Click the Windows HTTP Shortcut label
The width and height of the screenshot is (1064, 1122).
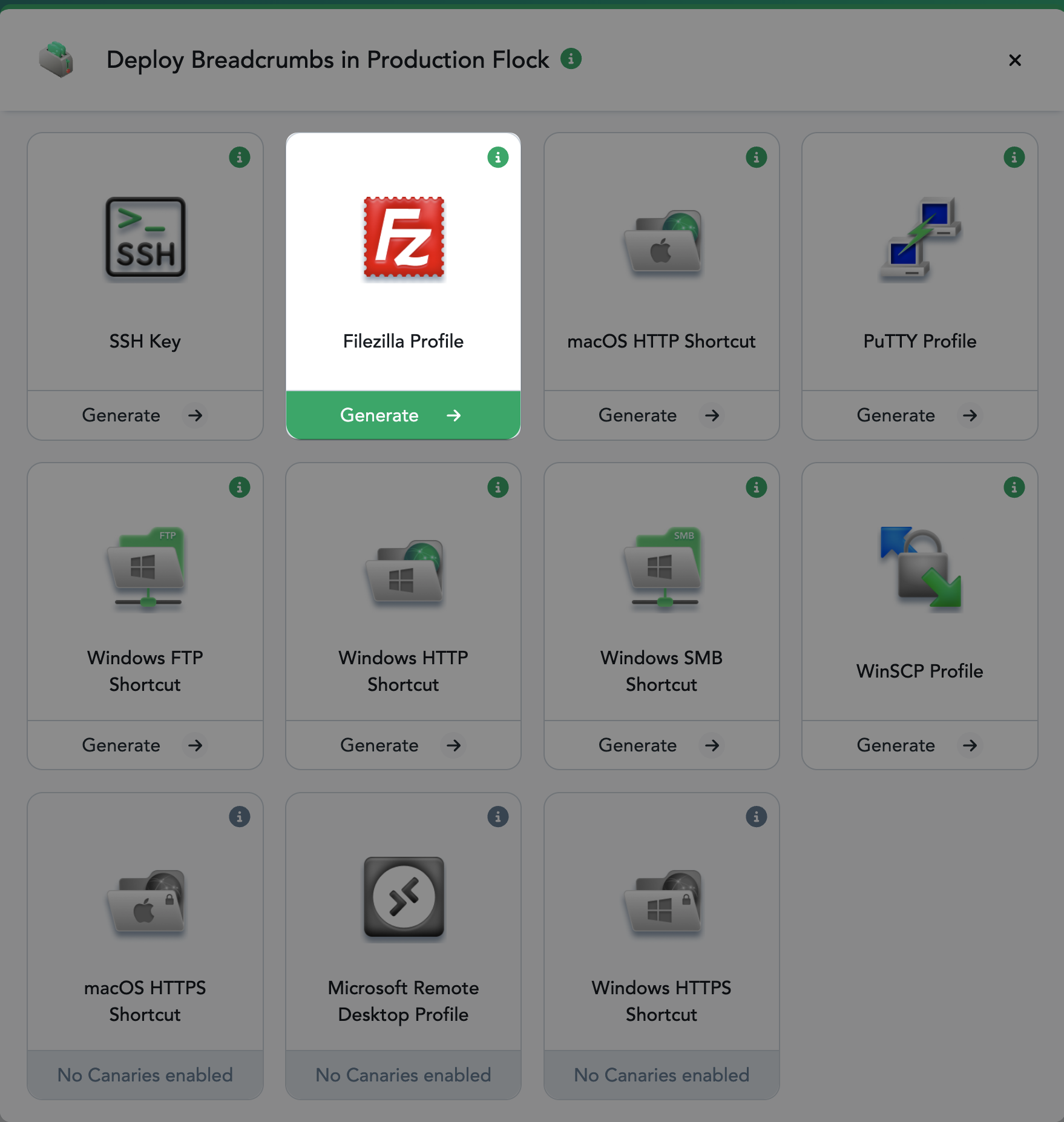(x=404, y=671)
